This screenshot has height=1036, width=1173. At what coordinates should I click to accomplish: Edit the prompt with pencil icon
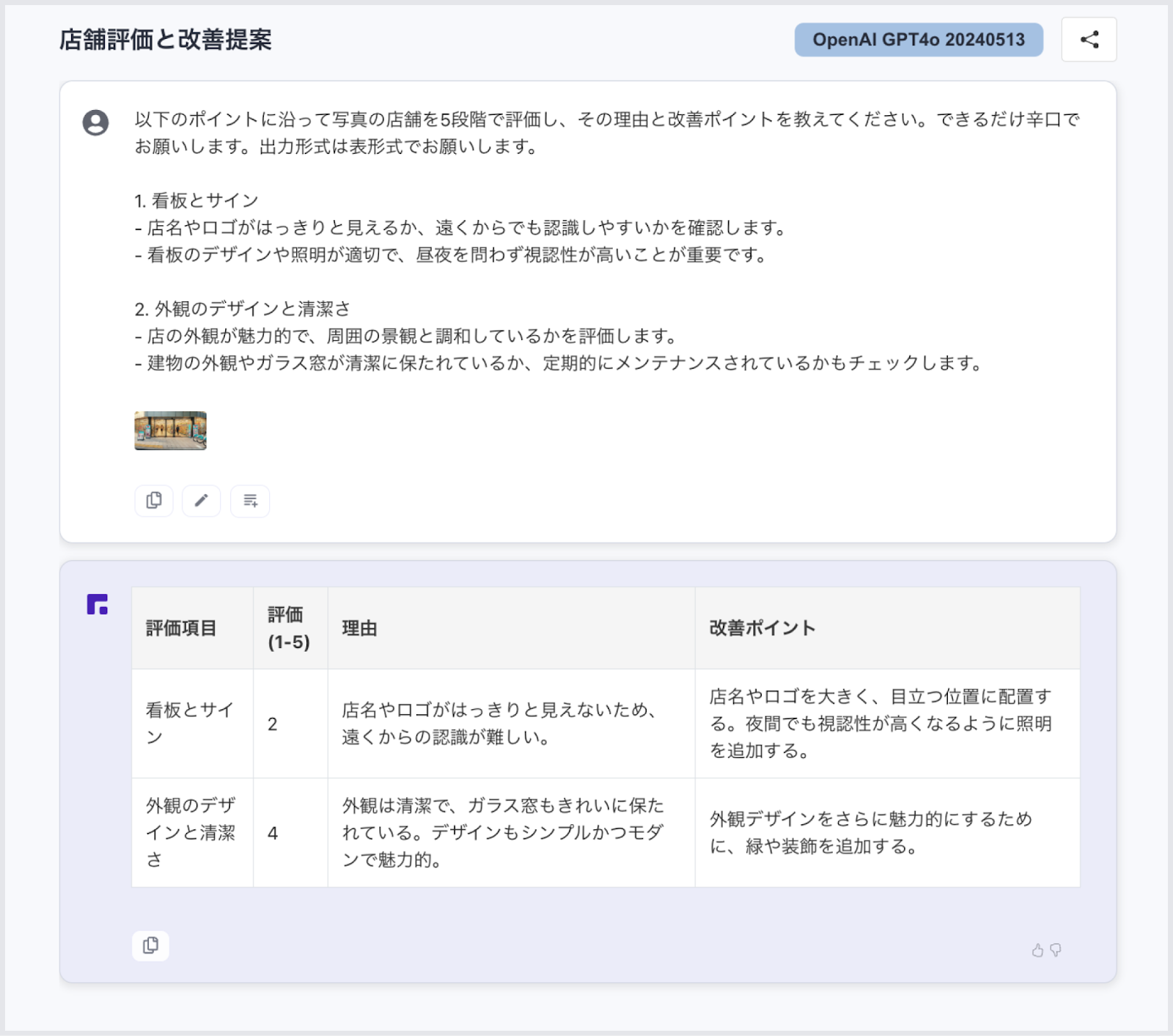click(x=202, y=501)
